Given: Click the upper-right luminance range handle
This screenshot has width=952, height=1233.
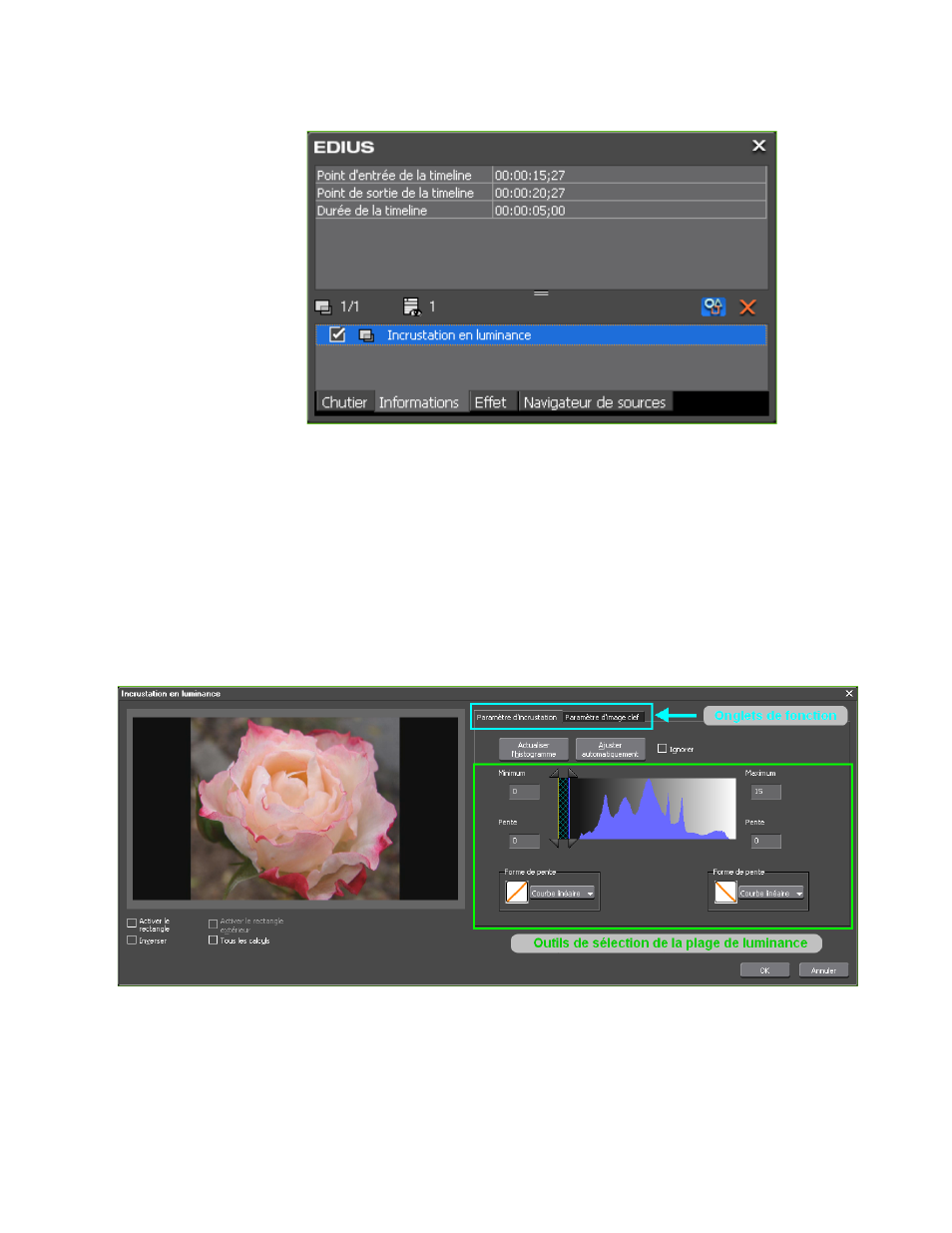Looking at the screenshot, I should tap(573, 773).
